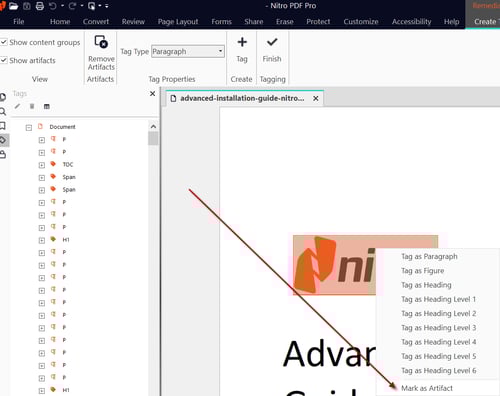Select the Create Tags ribbon tab
The width and height of the screenshot is (500, 396).
(486, 22)
